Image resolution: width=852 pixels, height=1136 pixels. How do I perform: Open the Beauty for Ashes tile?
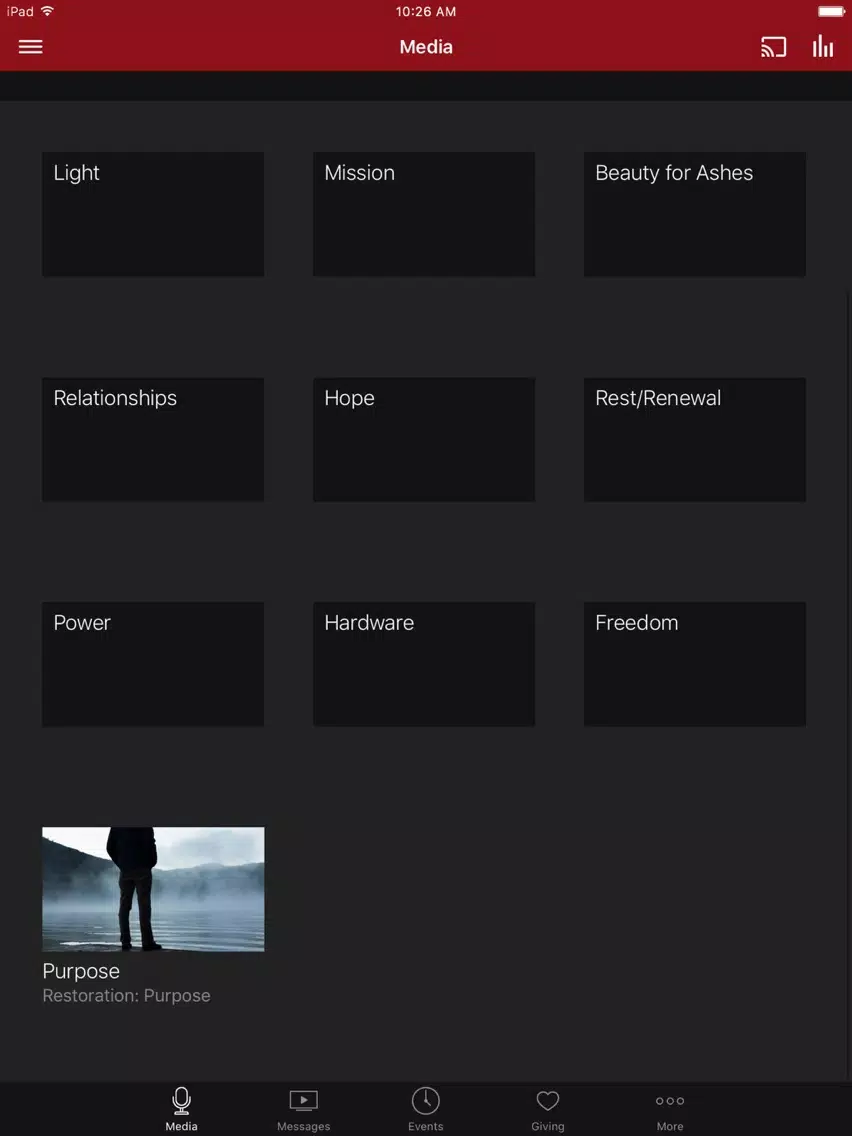695,214
